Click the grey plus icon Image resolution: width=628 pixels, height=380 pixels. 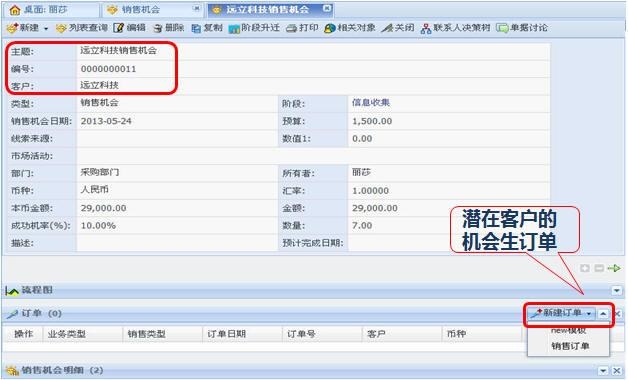[x=585, y=268]
